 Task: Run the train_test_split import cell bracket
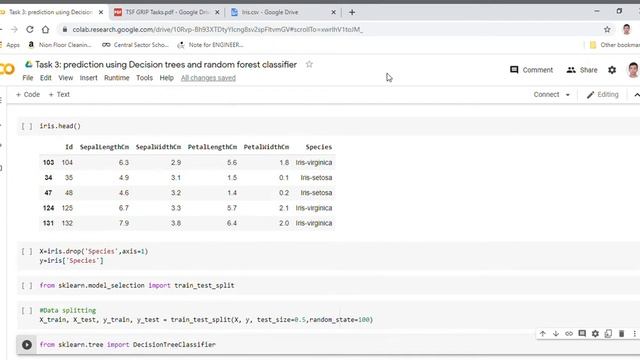click(x=27, y=285)
